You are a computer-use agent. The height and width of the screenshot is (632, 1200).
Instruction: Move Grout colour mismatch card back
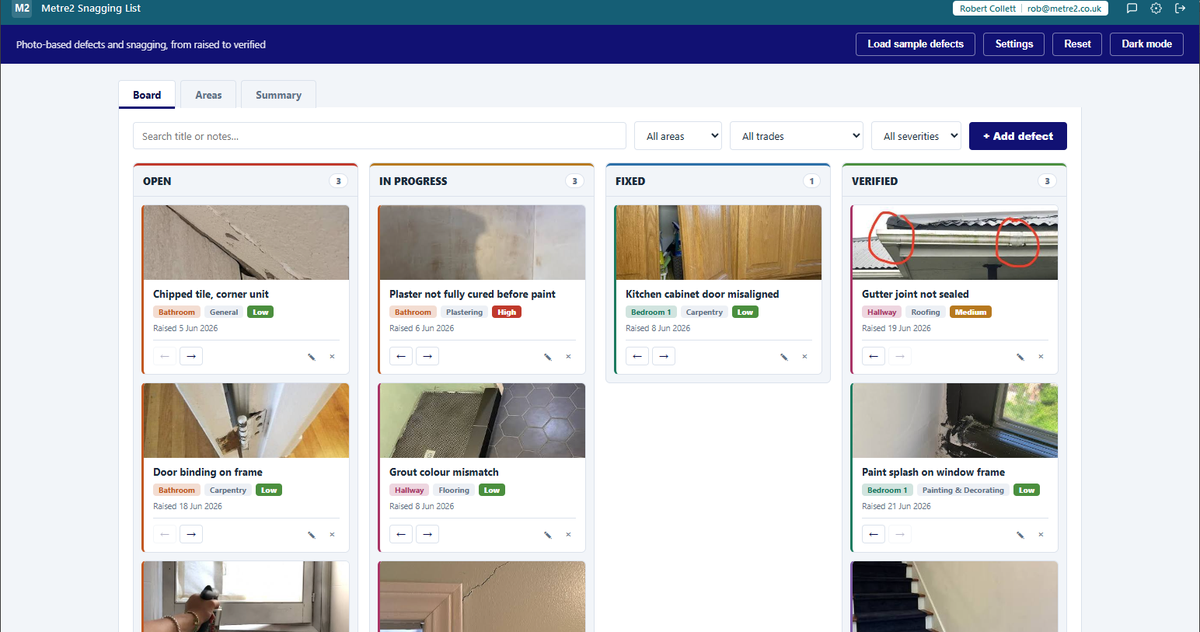point(401,534)
